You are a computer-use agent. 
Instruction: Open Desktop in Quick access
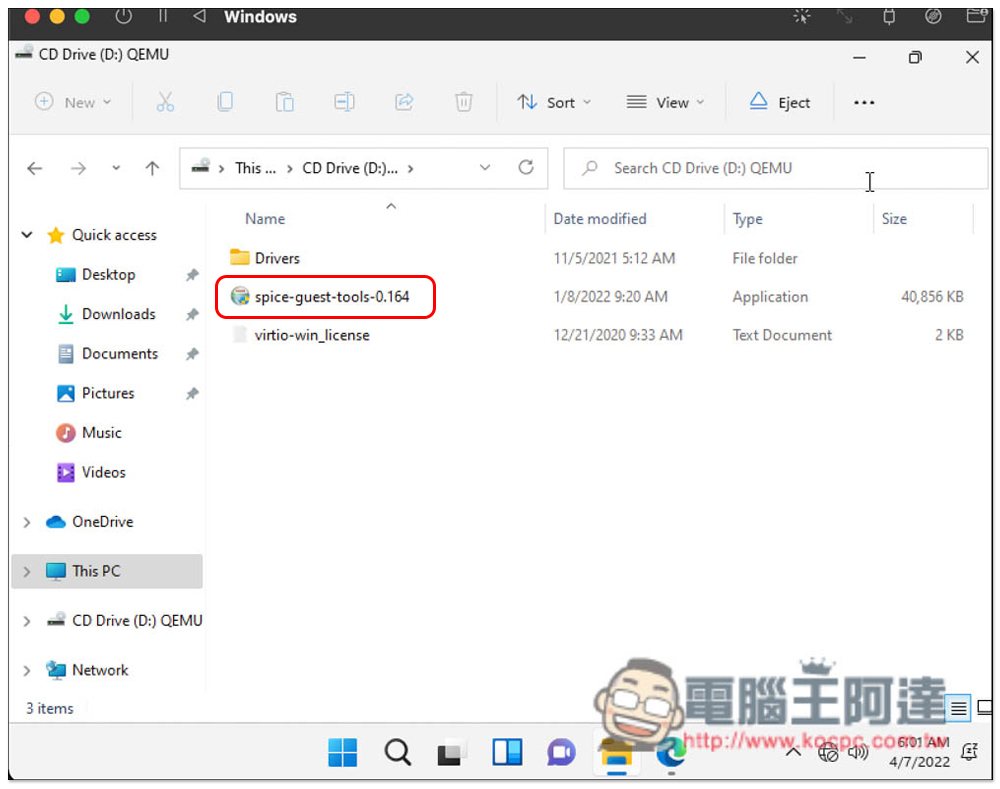[96, 275]
